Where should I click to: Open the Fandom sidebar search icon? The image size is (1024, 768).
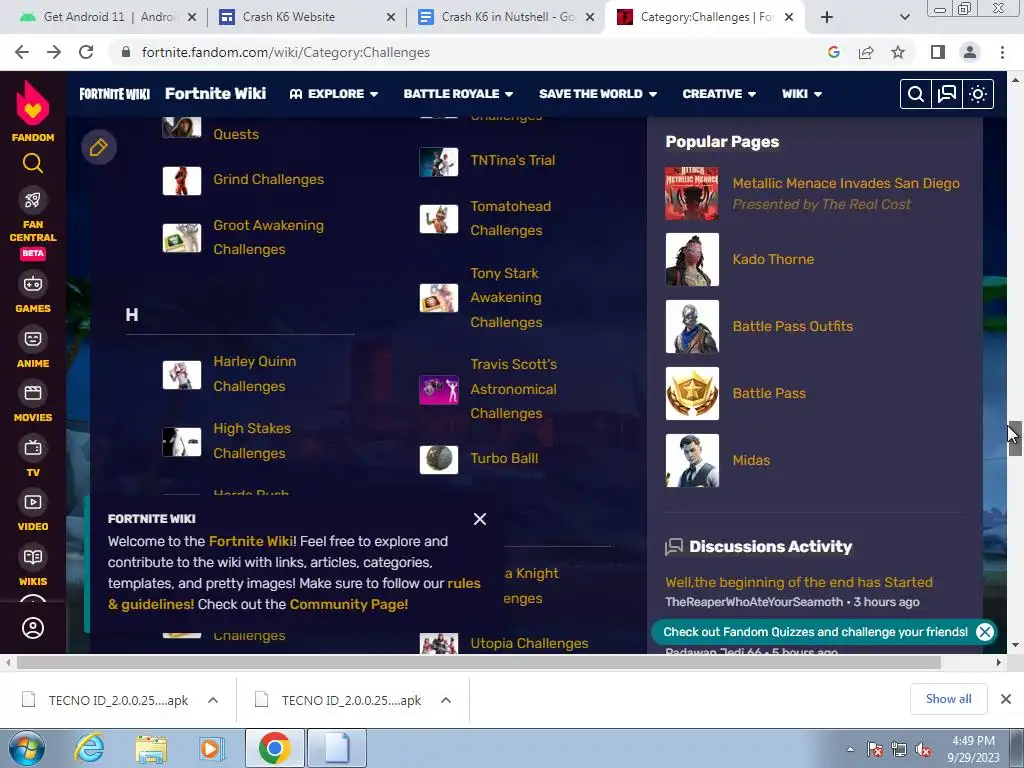pyautogui.click(x=33, y=163)
